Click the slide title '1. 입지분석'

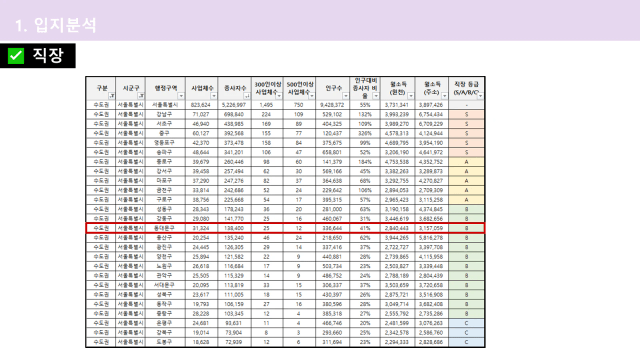(56, 25)
